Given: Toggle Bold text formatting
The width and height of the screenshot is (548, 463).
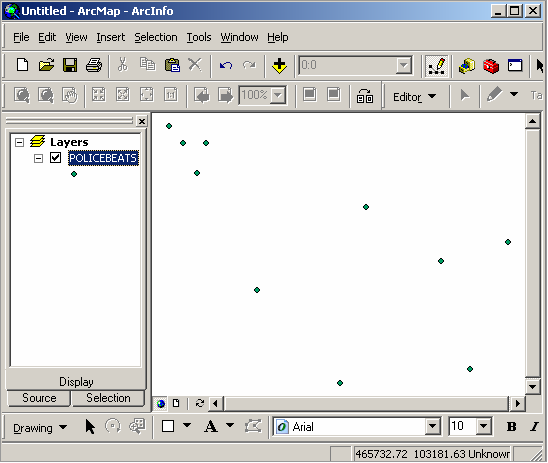Looking at the screenshot, I should [x=511, y=427].
